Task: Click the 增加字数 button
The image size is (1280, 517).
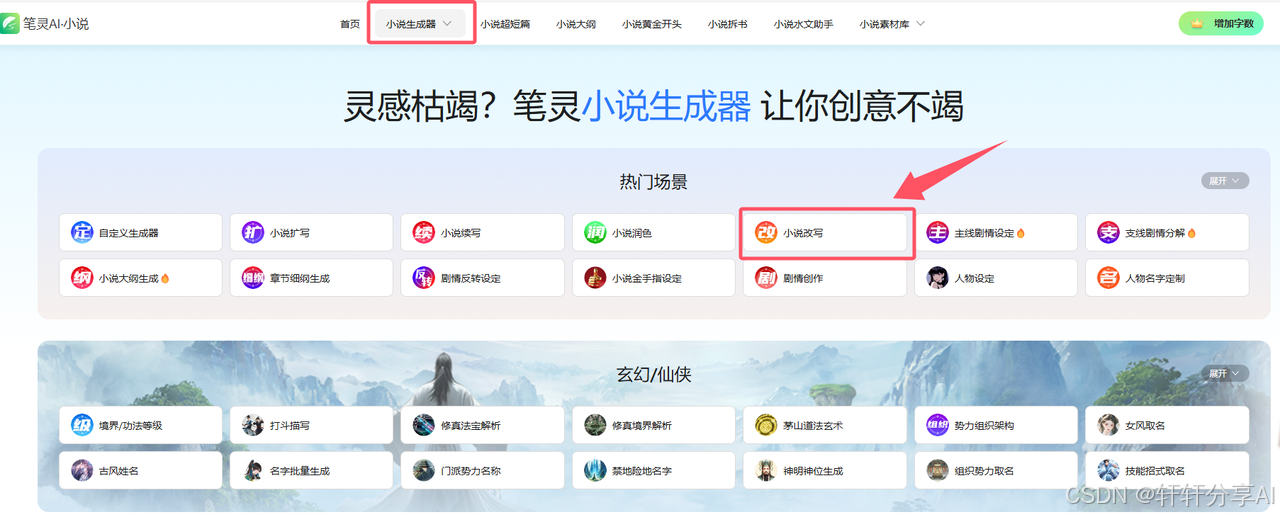Action: (1221, 23)
